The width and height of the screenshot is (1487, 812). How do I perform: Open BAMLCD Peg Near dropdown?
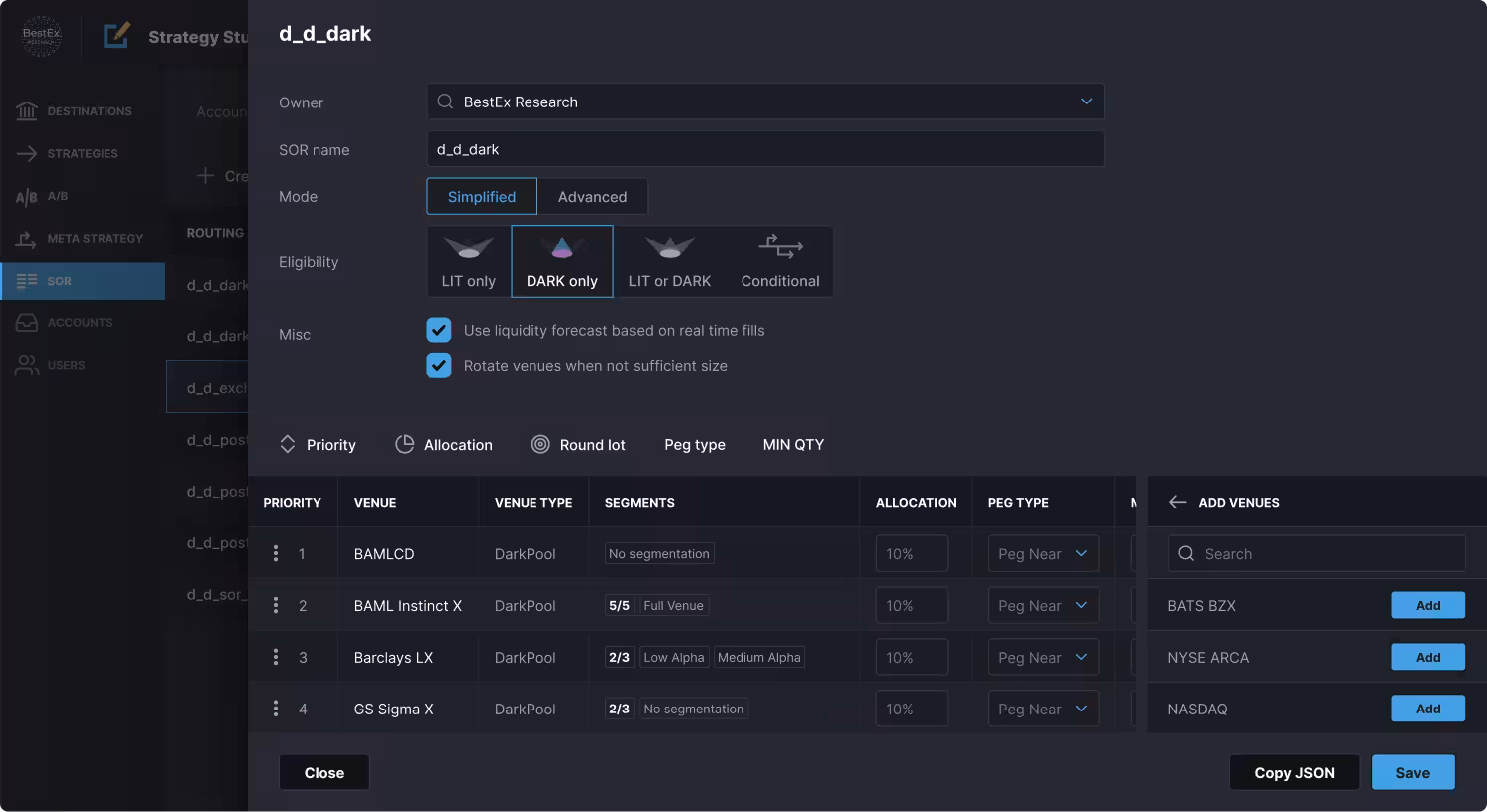(x=1043, y=554)
